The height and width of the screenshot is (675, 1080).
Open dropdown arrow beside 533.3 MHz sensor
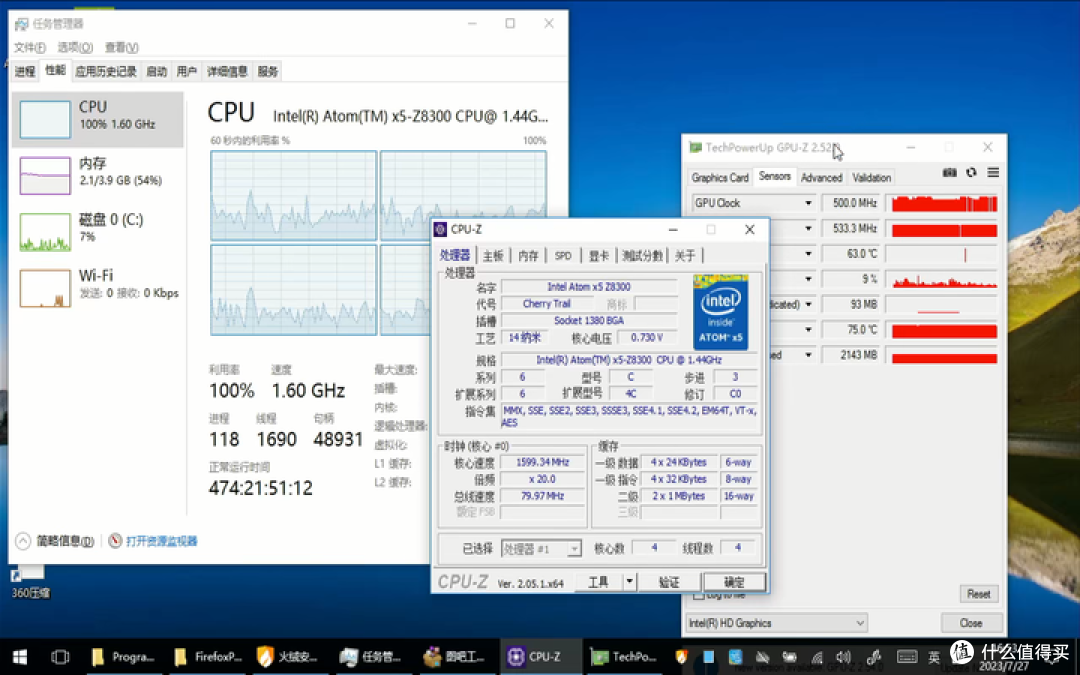808,228
